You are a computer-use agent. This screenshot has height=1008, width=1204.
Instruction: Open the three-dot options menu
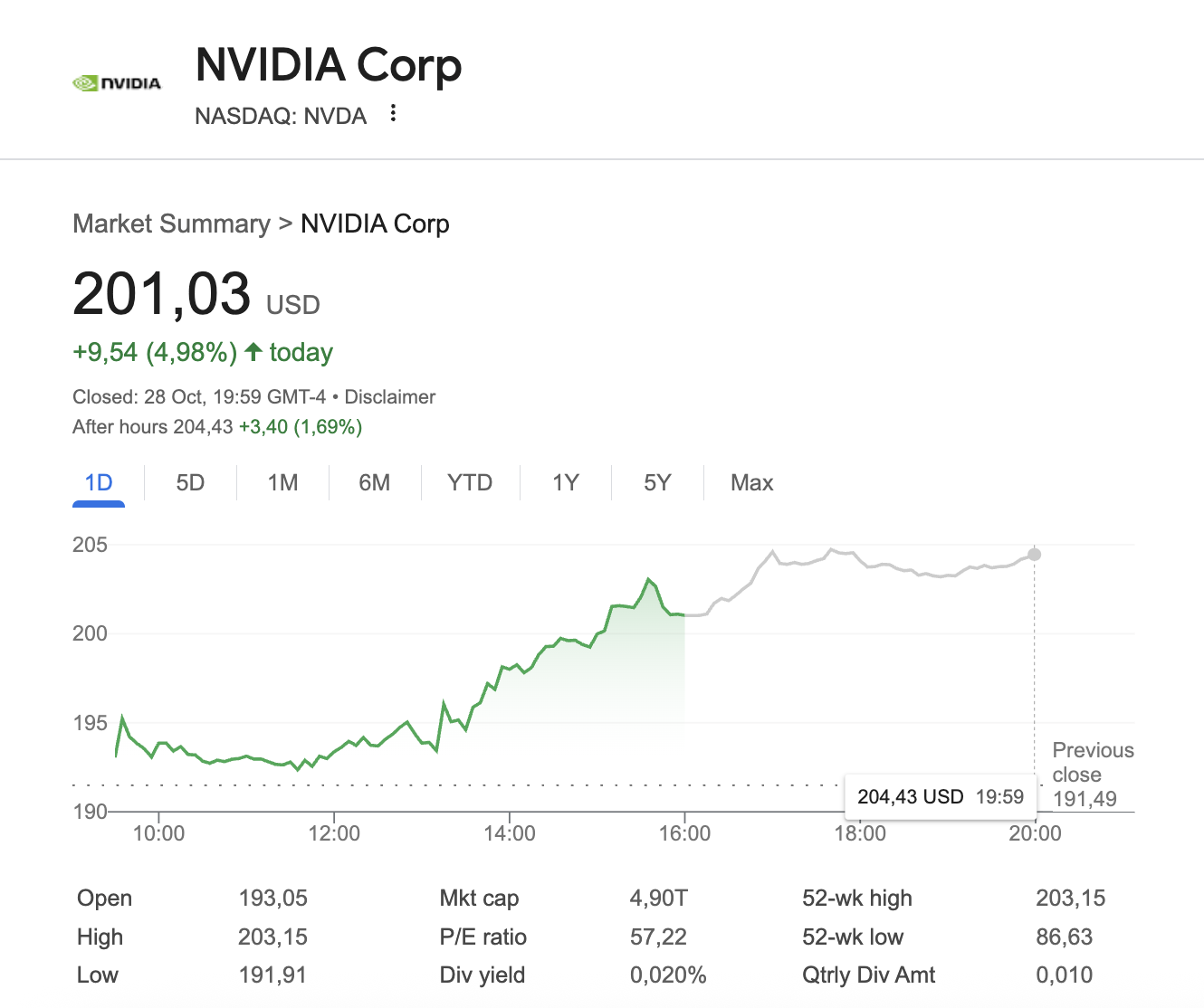[393, 113]
